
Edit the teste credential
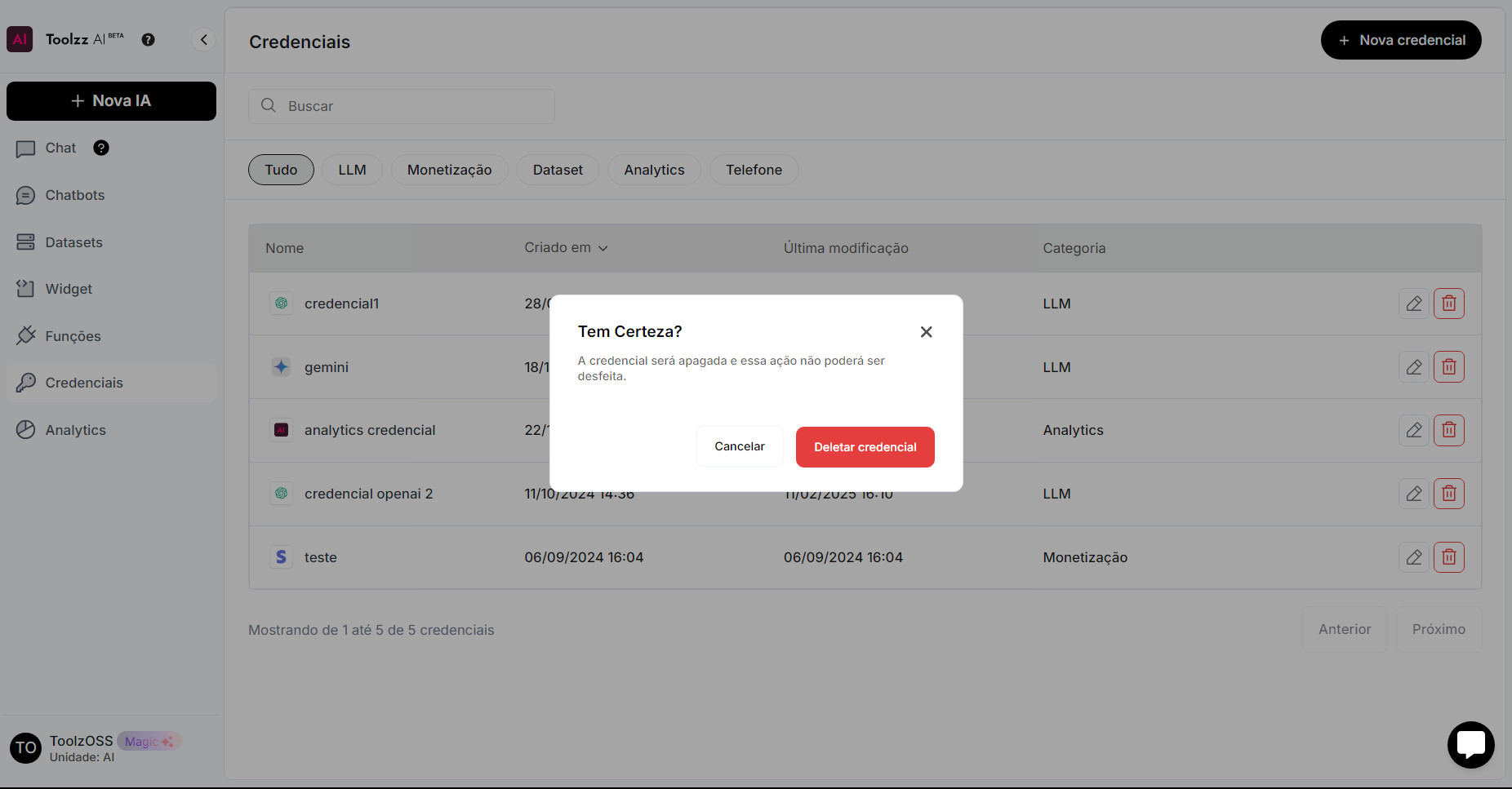pos(1414,557)
